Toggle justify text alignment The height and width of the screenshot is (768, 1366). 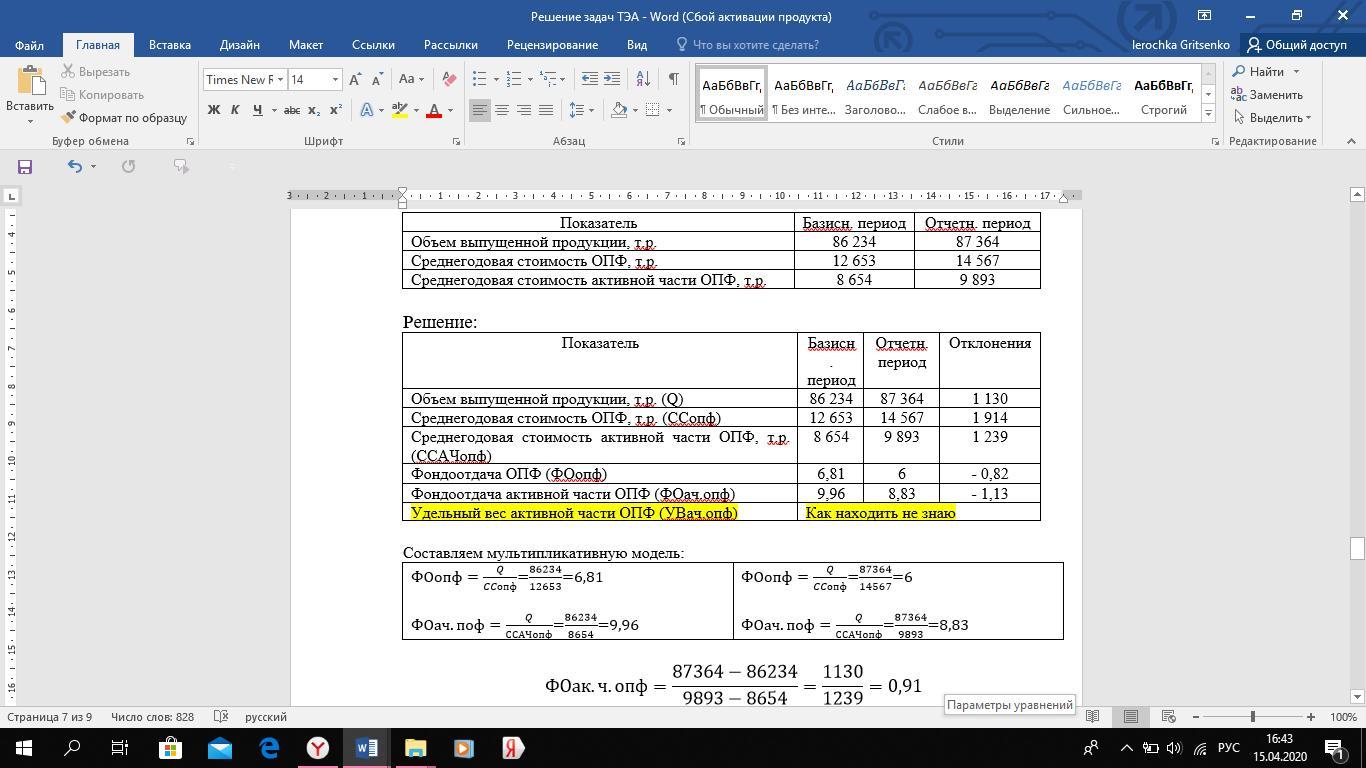click(x=546, y=110)
